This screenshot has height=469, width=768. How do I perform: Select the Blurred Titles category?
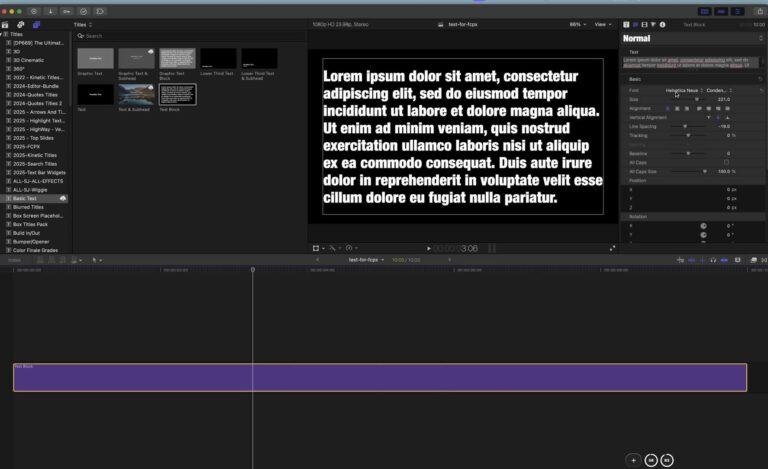point(28,208)
